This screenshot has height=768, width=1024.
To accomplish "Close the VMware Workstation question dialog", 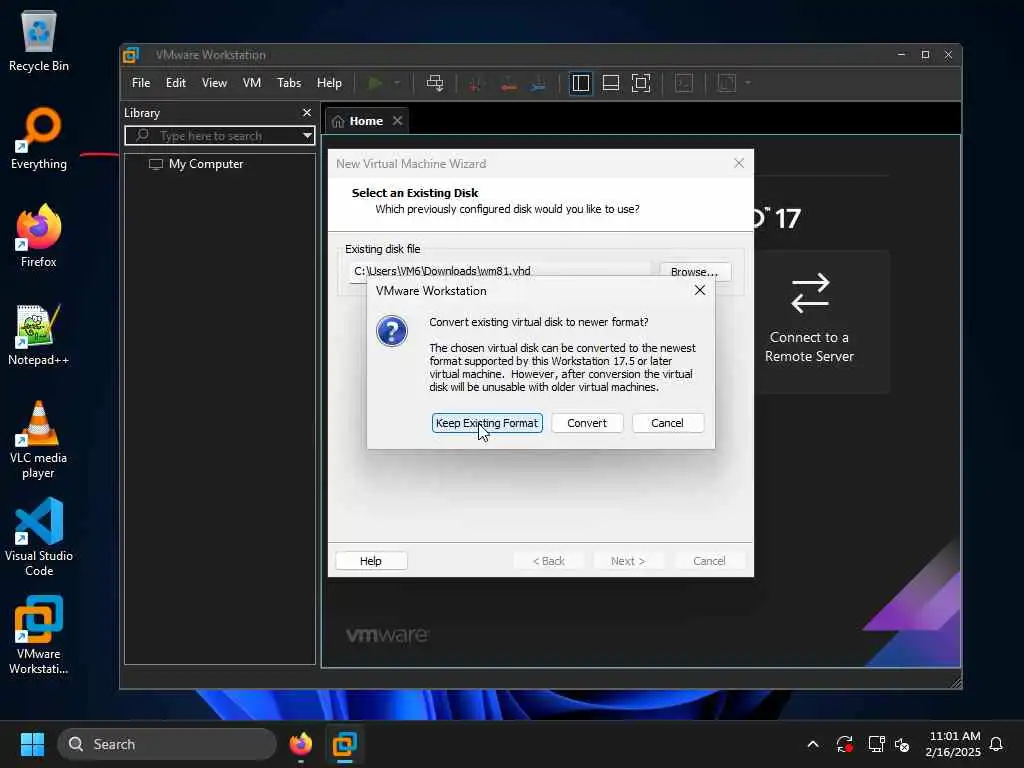I will click(x=699, y=291).
